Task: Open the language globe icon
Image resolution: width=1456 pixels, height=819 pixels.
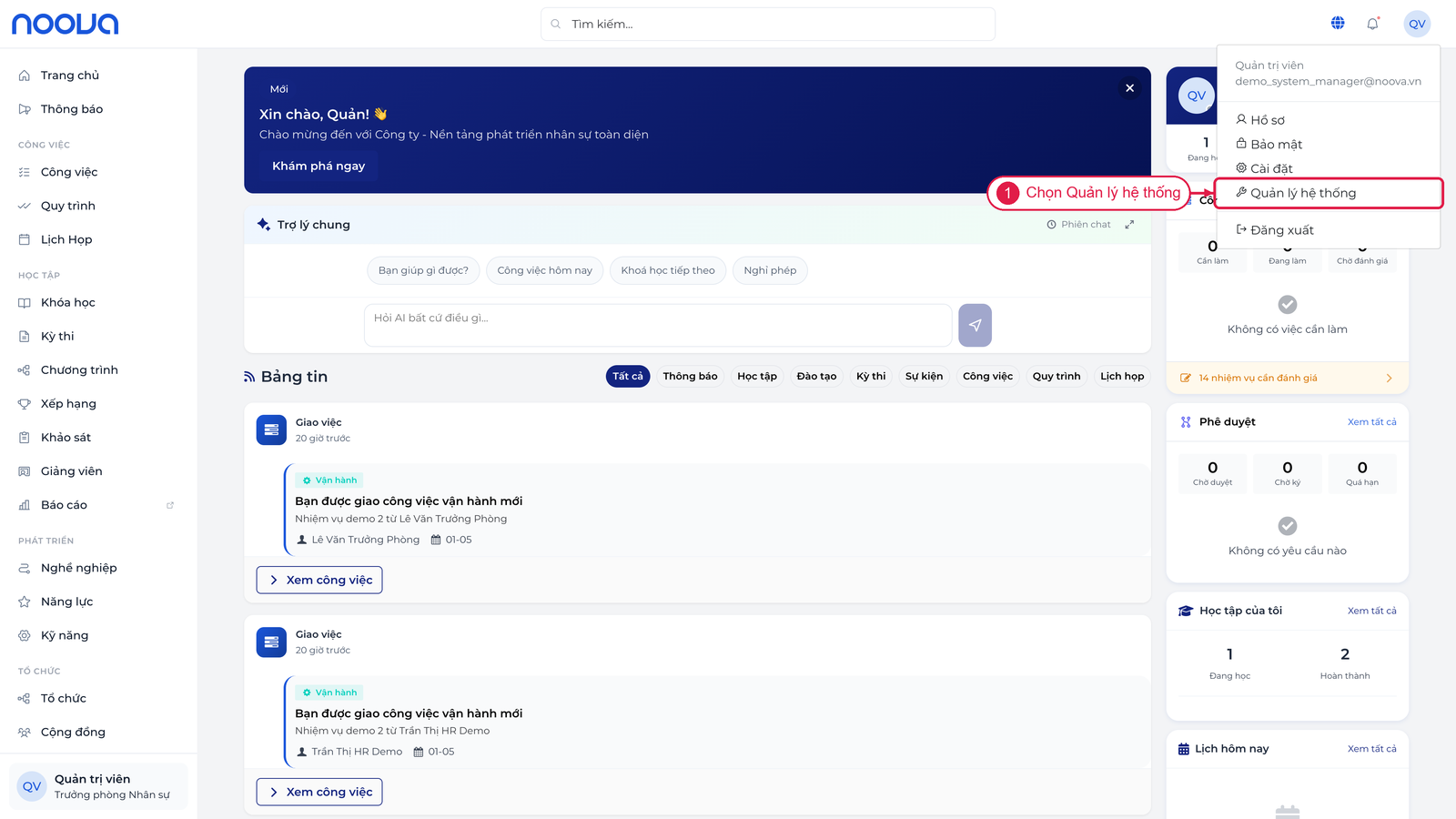Action: click(1338, 24)
